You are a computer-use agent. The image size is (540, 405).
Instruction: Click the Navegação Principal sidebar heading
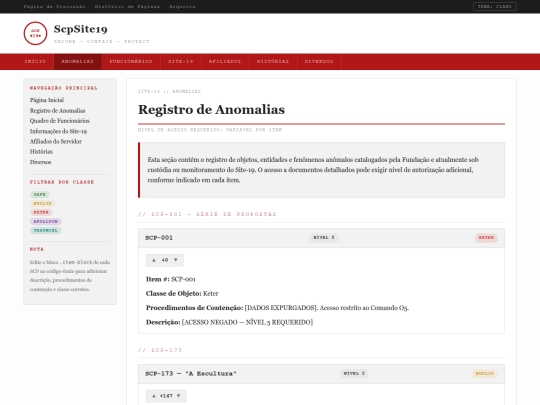[x=64, y=88]
